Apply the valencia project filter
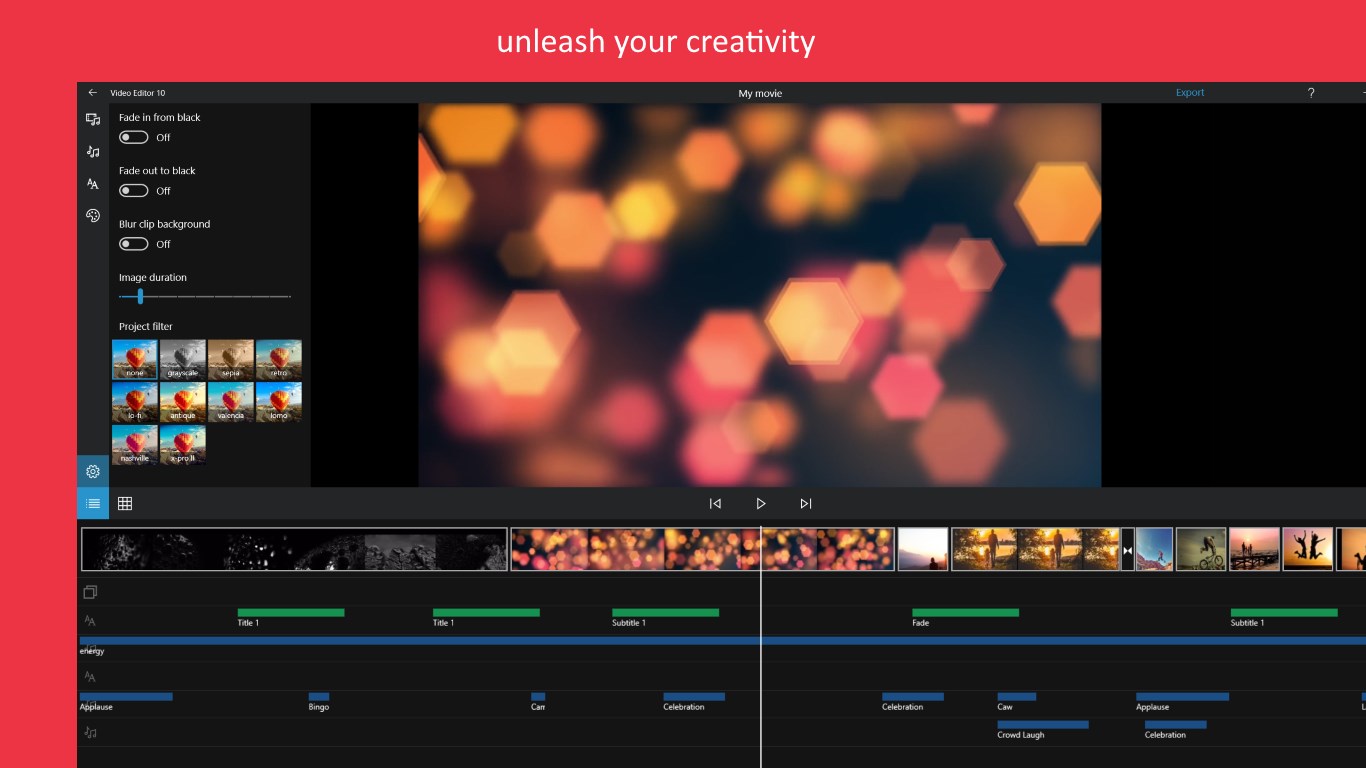The height and width of the screenshot is (768, 1366). [231, 402]
